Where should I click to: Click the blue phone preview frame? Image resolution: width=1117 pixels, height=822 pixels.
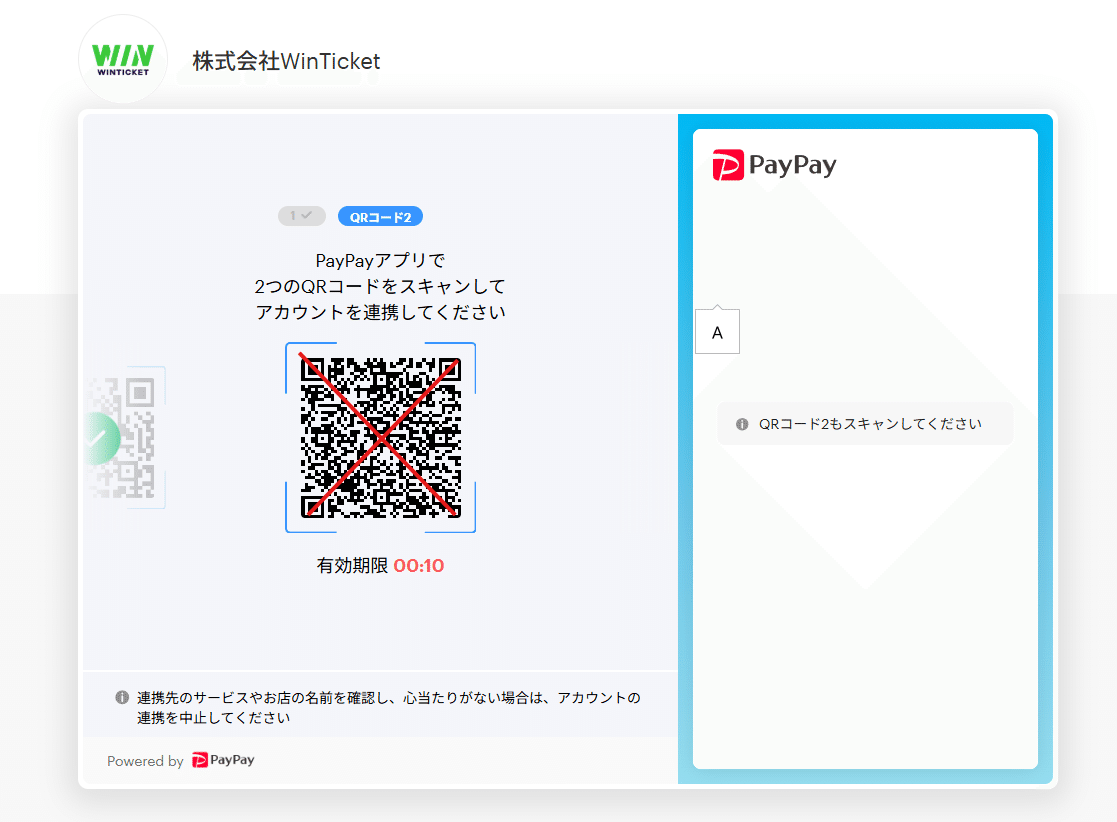click(865, 447)
